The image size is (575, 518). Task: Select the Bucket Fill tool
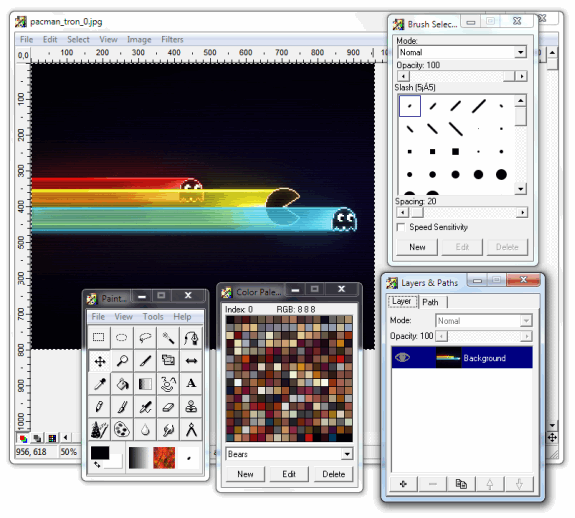122,384
